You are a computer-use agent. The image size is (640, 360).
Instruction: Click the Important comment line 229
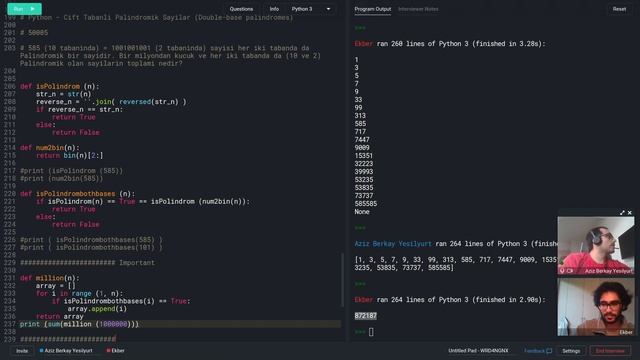(x=87, y=263)
